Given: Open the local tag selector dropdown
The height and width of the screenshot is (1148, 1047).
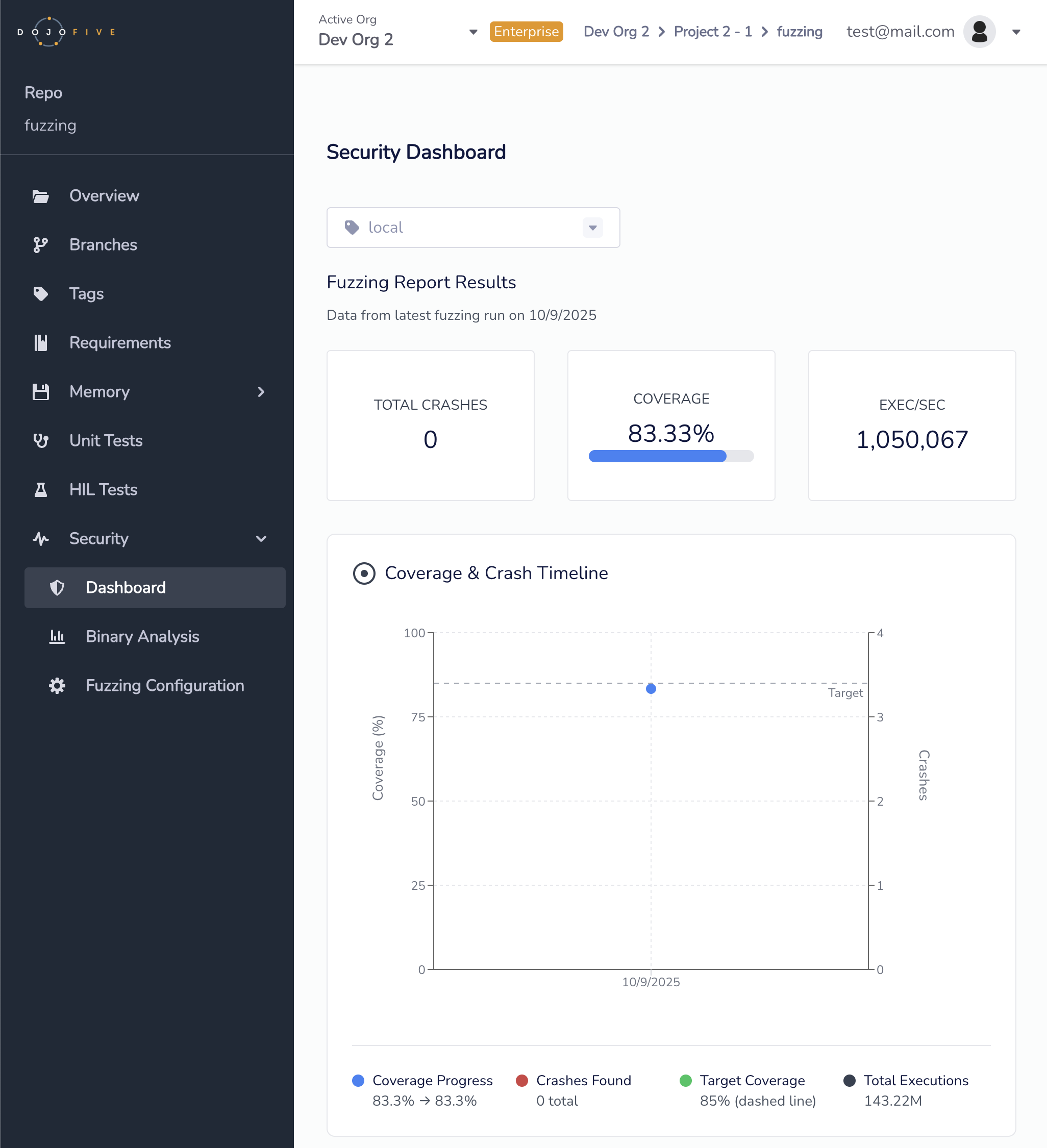Looking at the screenshot, I should tap(593, 228).
